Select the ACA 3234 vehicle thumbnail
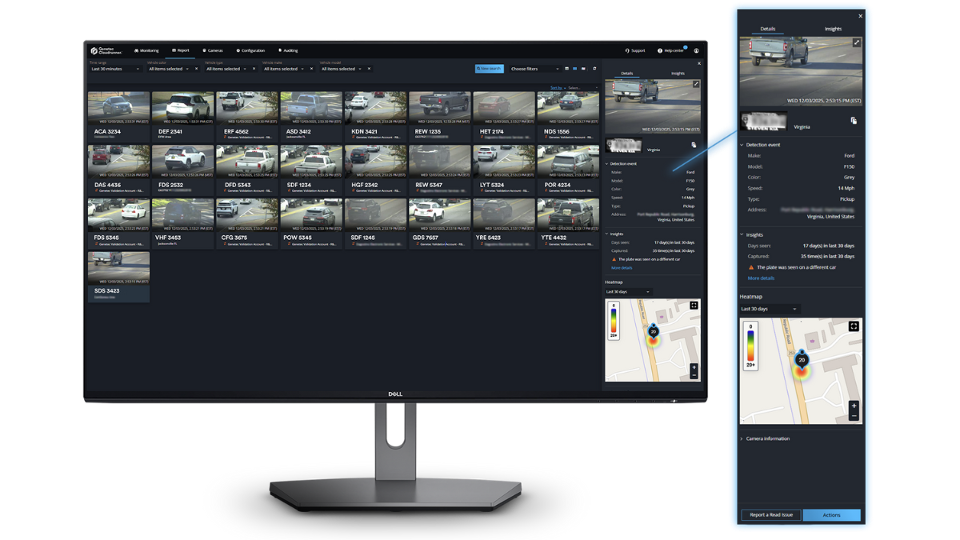The width and height of the screenshot is (960, 540). point(118,107)
